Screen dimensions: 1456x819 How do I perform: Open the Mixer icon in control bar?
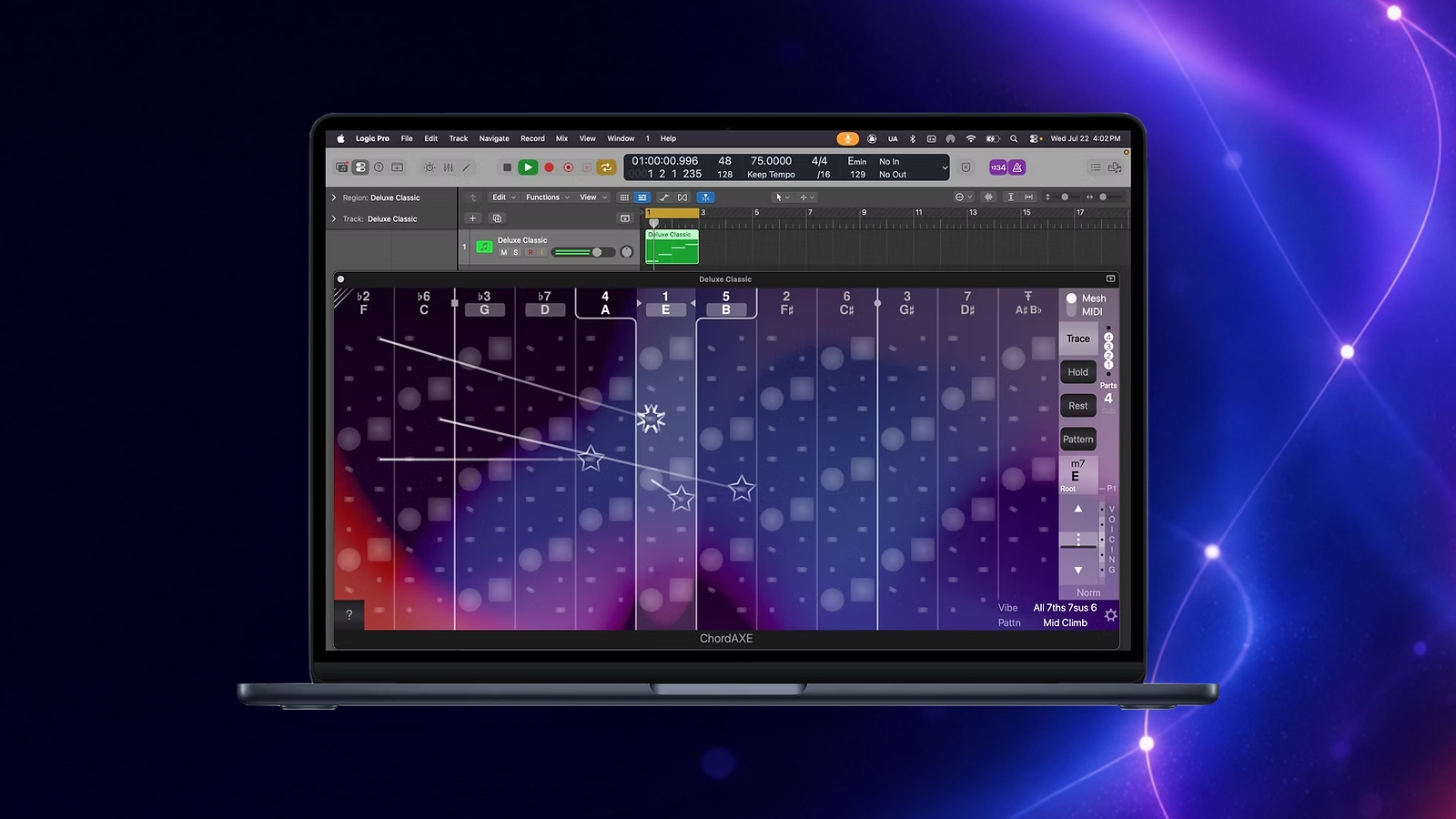(x=449, y=167)
